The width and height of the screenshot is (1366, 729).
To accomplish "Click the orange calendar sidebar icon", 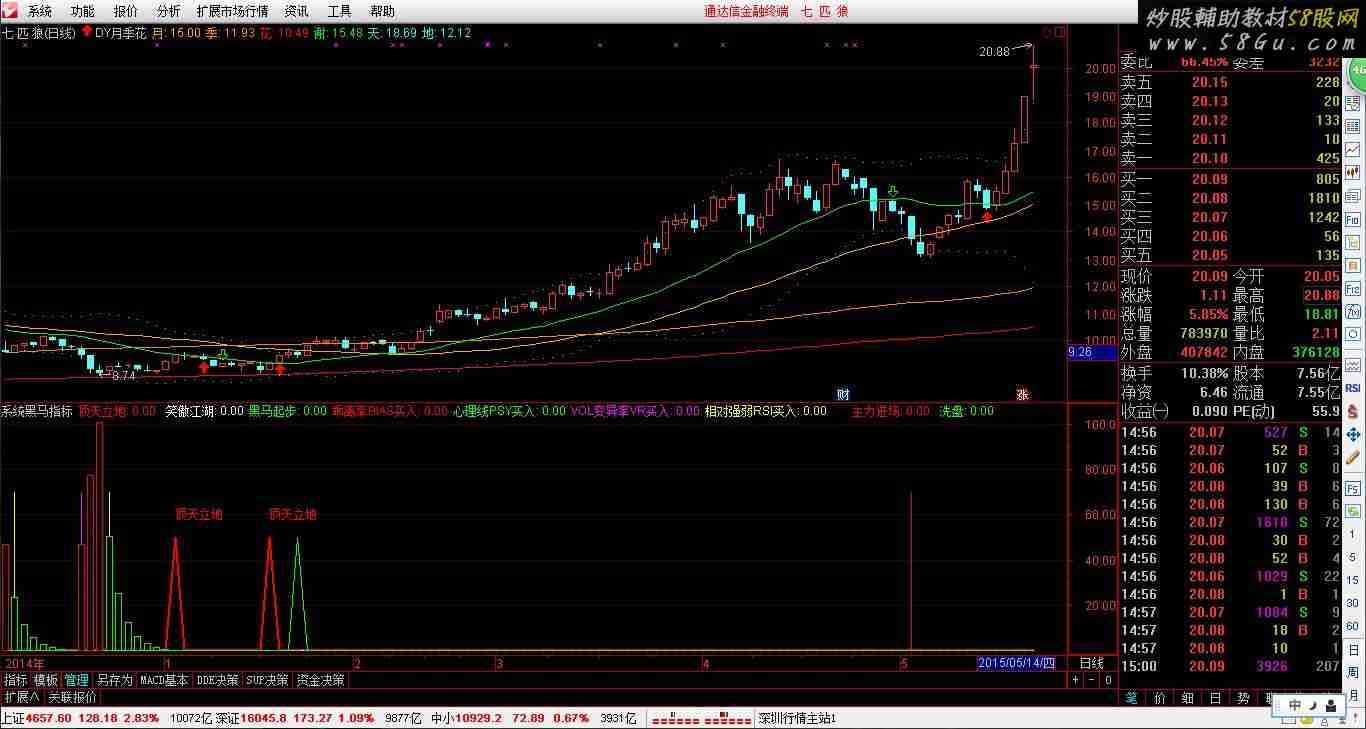I will click(1353, 265).
